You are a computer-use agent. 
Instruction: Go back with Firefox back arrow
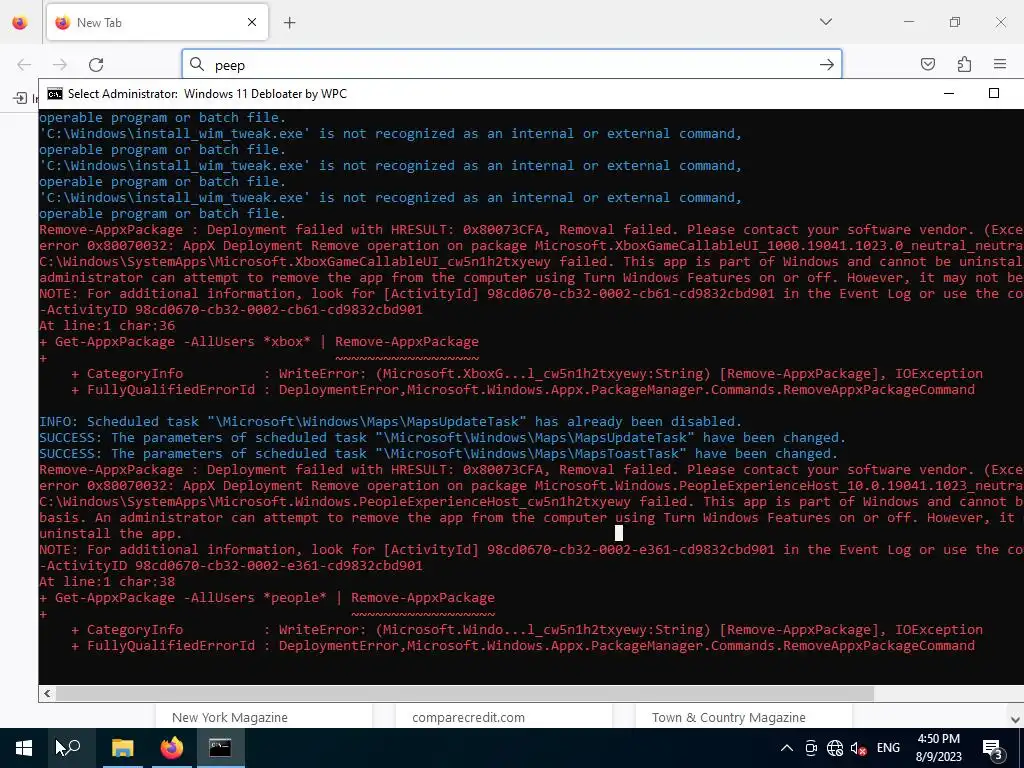[x=24, y=64]
